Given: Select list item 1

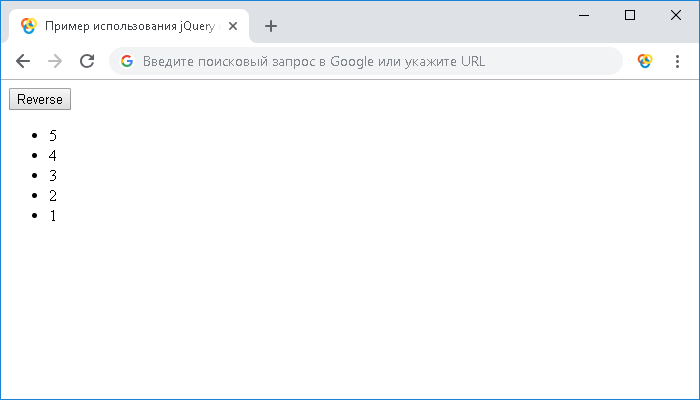Looking at the screenshot, I should coord(53,216).
